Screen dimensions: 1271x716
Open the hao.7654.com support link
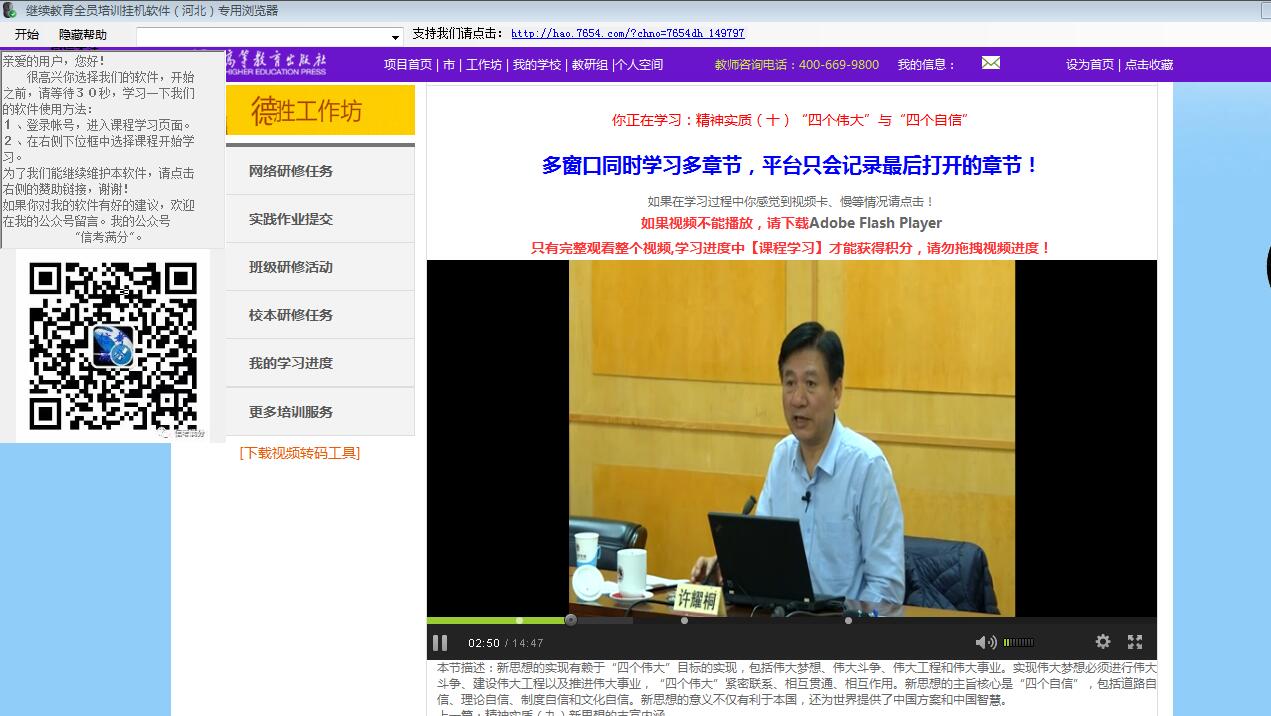627,33
